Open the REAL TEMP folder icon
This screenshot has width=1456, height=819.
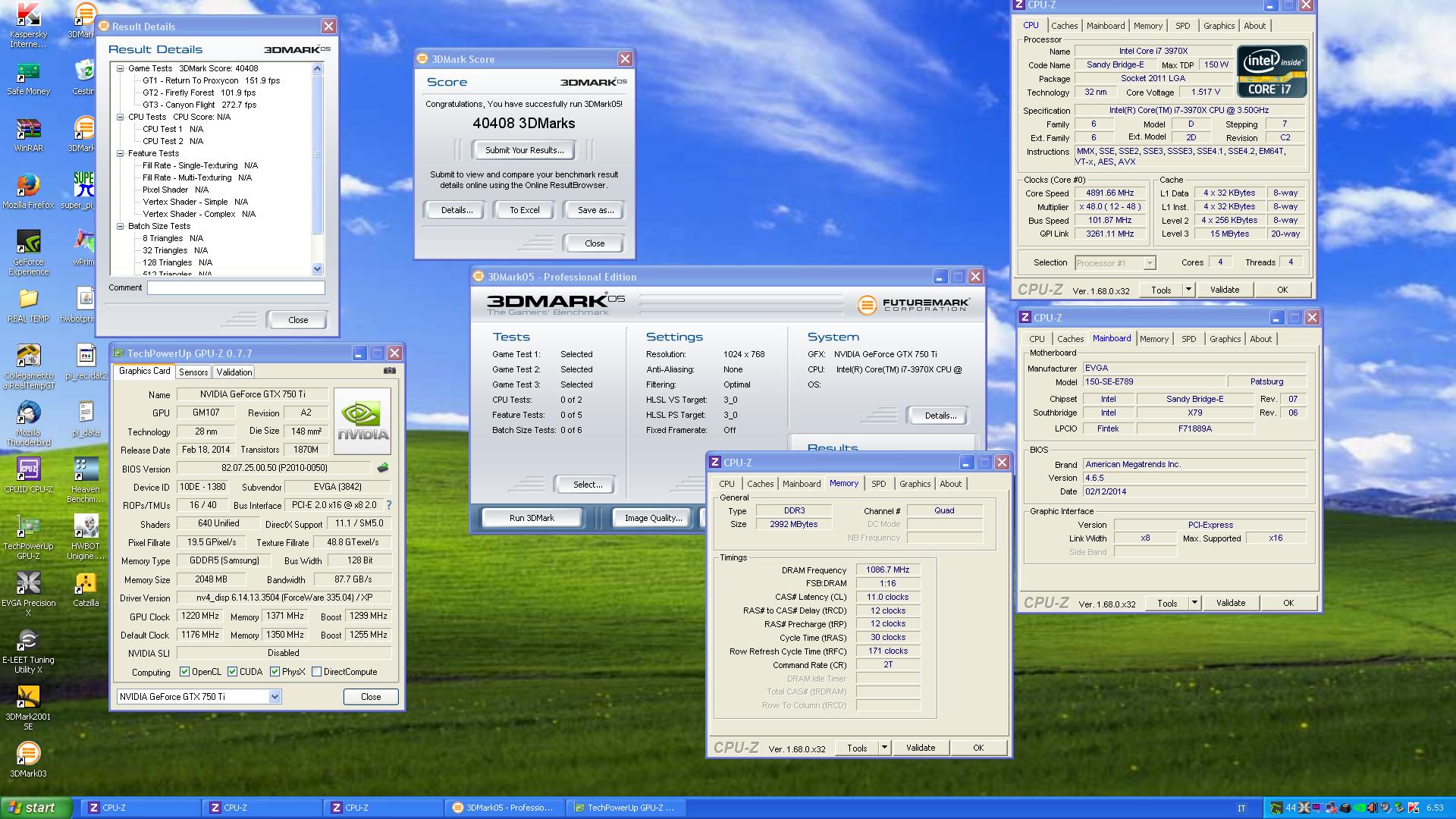(x=29, y=306)
